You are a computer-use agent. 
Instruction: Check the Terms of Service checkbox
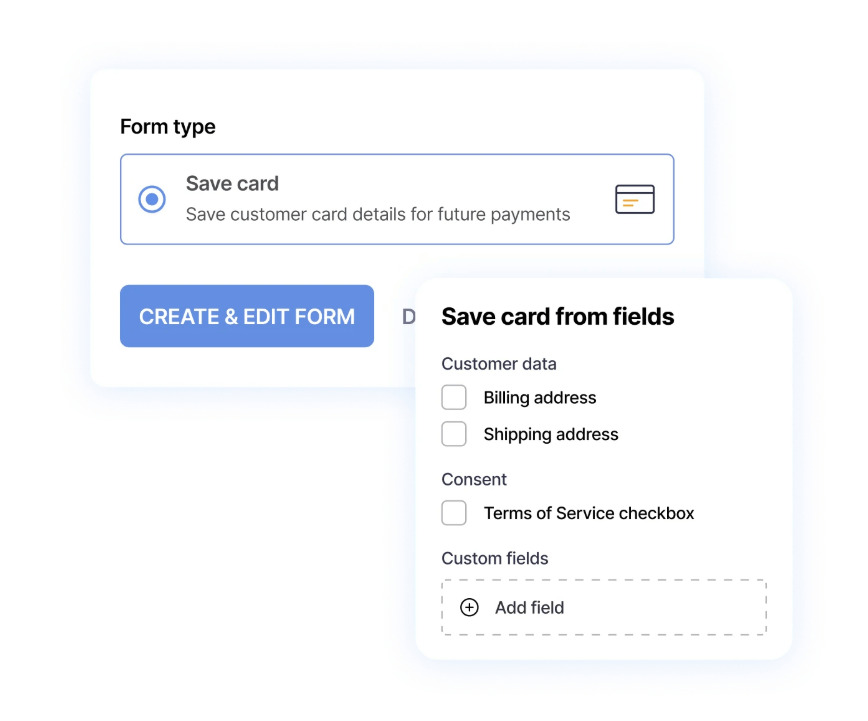454,513
